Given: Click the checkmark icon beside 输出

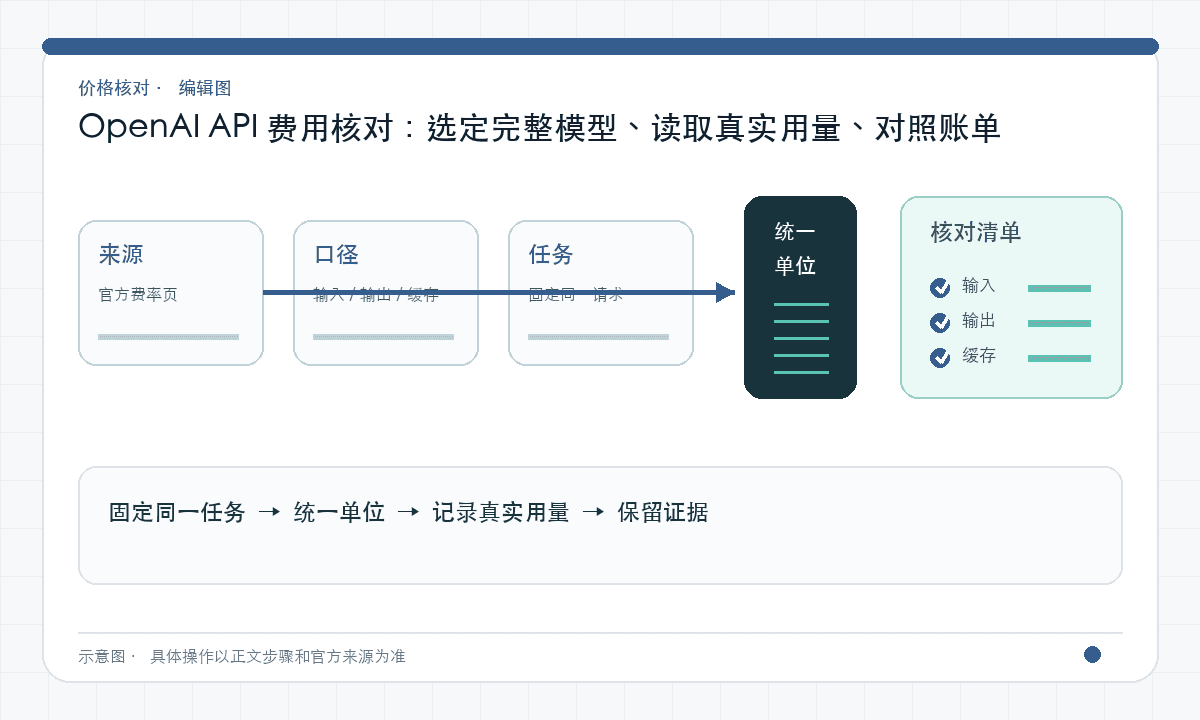Looking at the screenshot, I should (x=940, y=323).
